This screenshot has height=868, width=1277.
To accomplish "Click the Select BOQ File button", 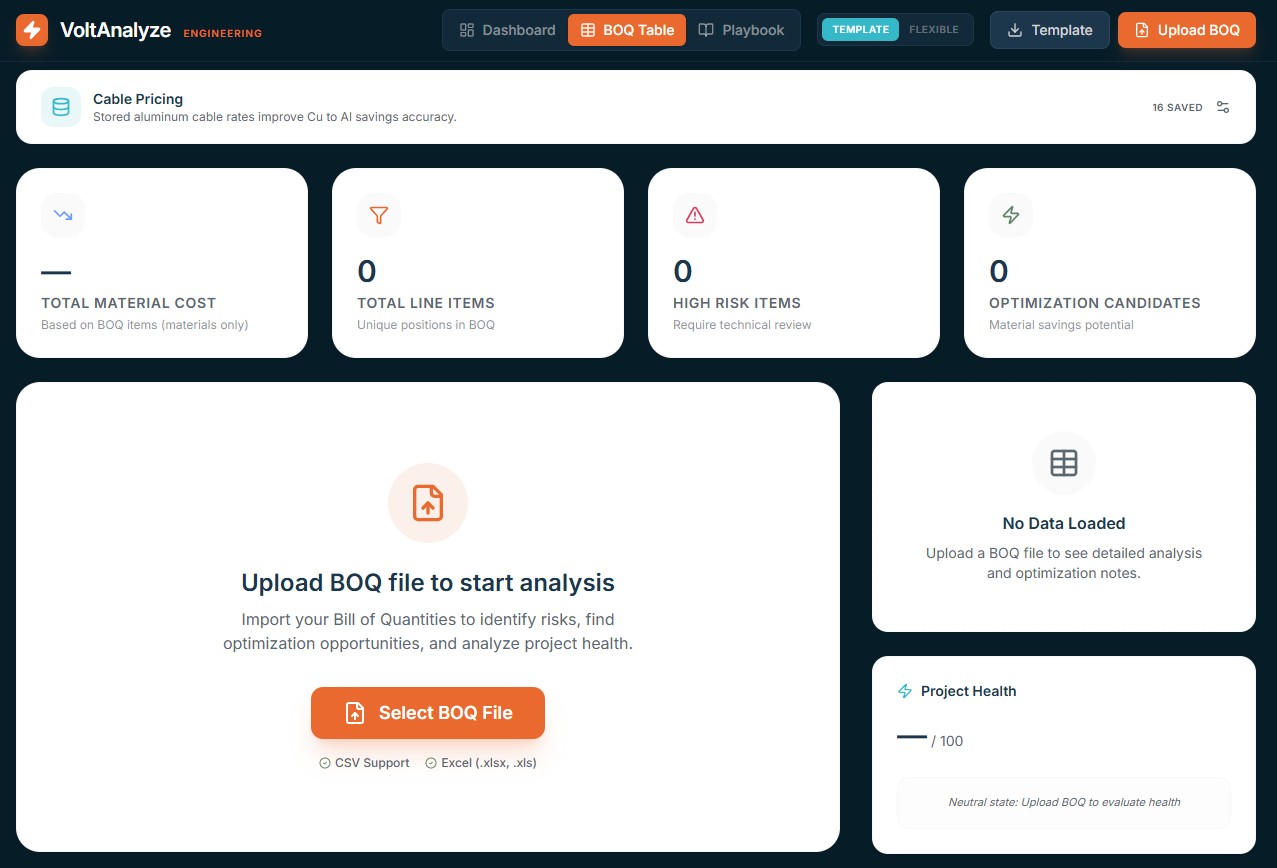I will [428, 713].
